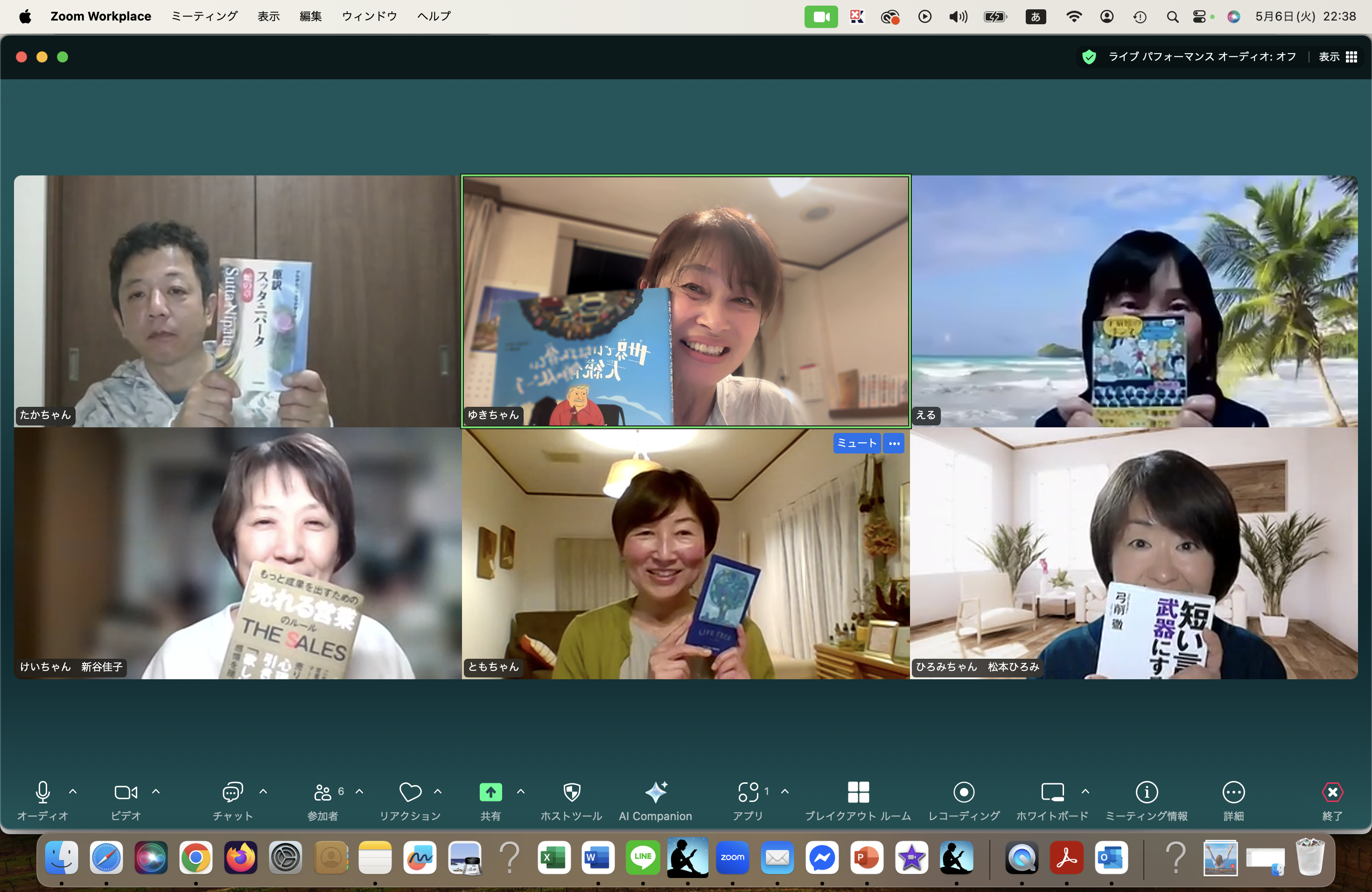The width and height of the screenshot is (1372, 892).
Task: Select ゆきちゃん's video tile
Action: 686,301
